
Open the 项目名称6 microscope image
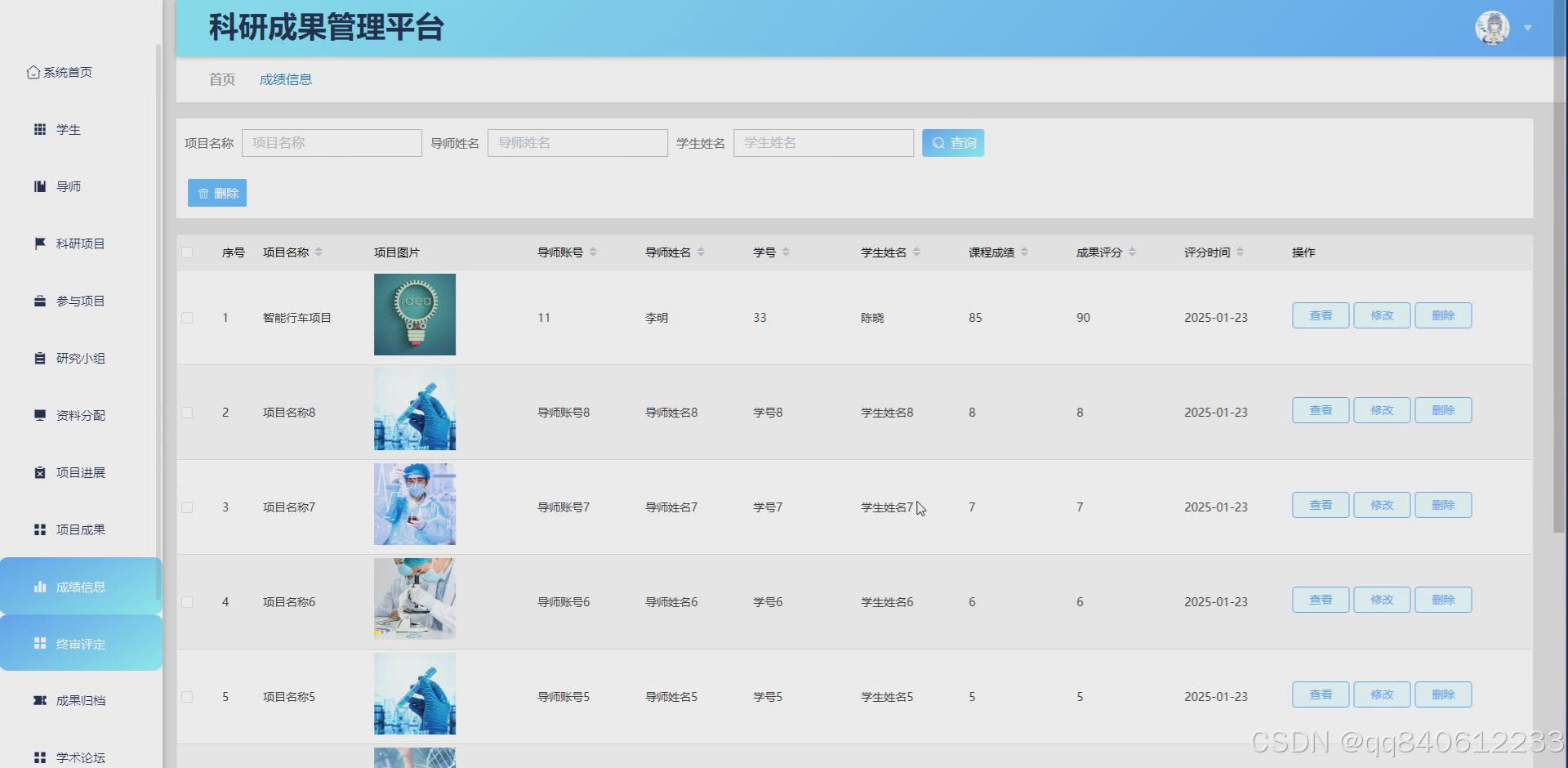[x=415, y=599]
